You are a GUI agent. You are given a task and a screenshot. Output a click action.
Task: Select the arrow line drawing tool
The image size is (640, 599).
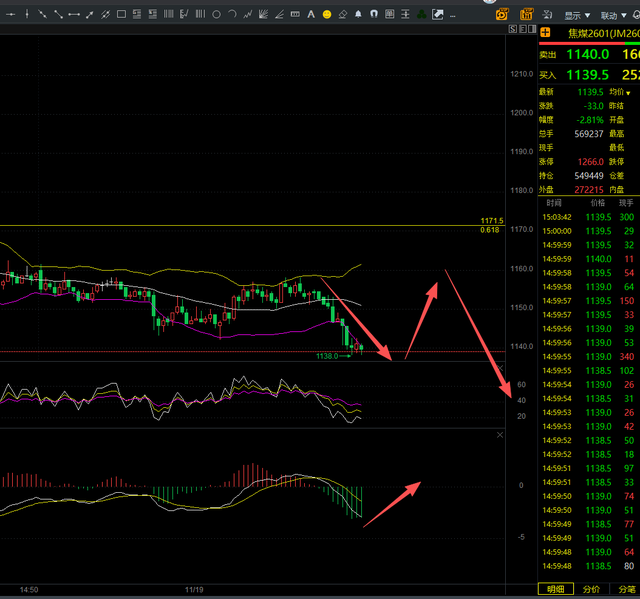89,15
